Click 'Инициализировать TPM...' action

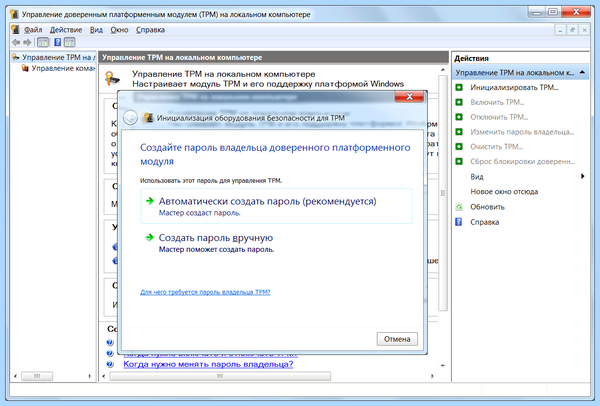pyautogui.click(x=514, y=88)
